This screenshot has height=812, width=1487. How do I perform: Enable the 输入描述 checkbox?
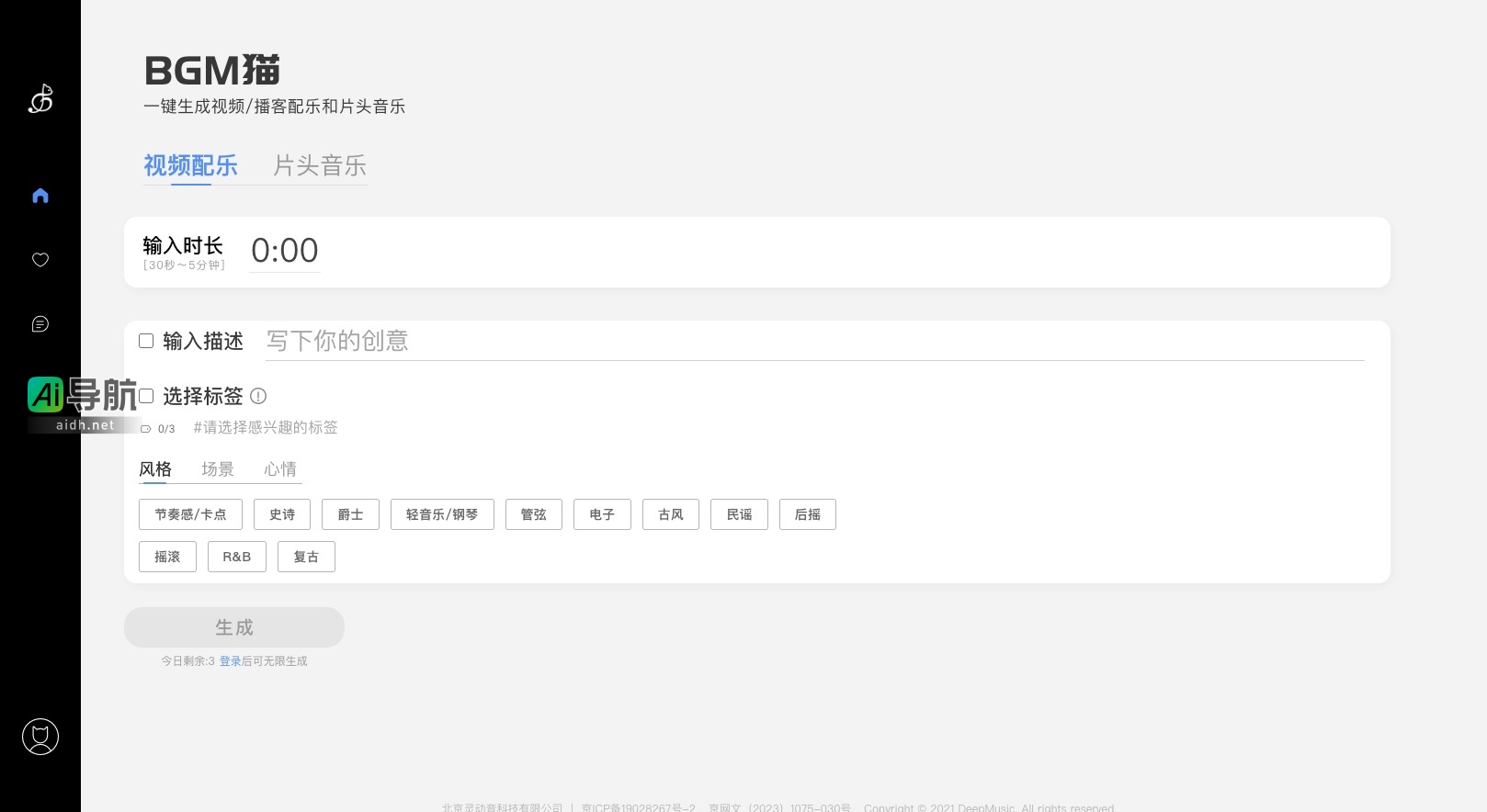[x=146, y=341]
